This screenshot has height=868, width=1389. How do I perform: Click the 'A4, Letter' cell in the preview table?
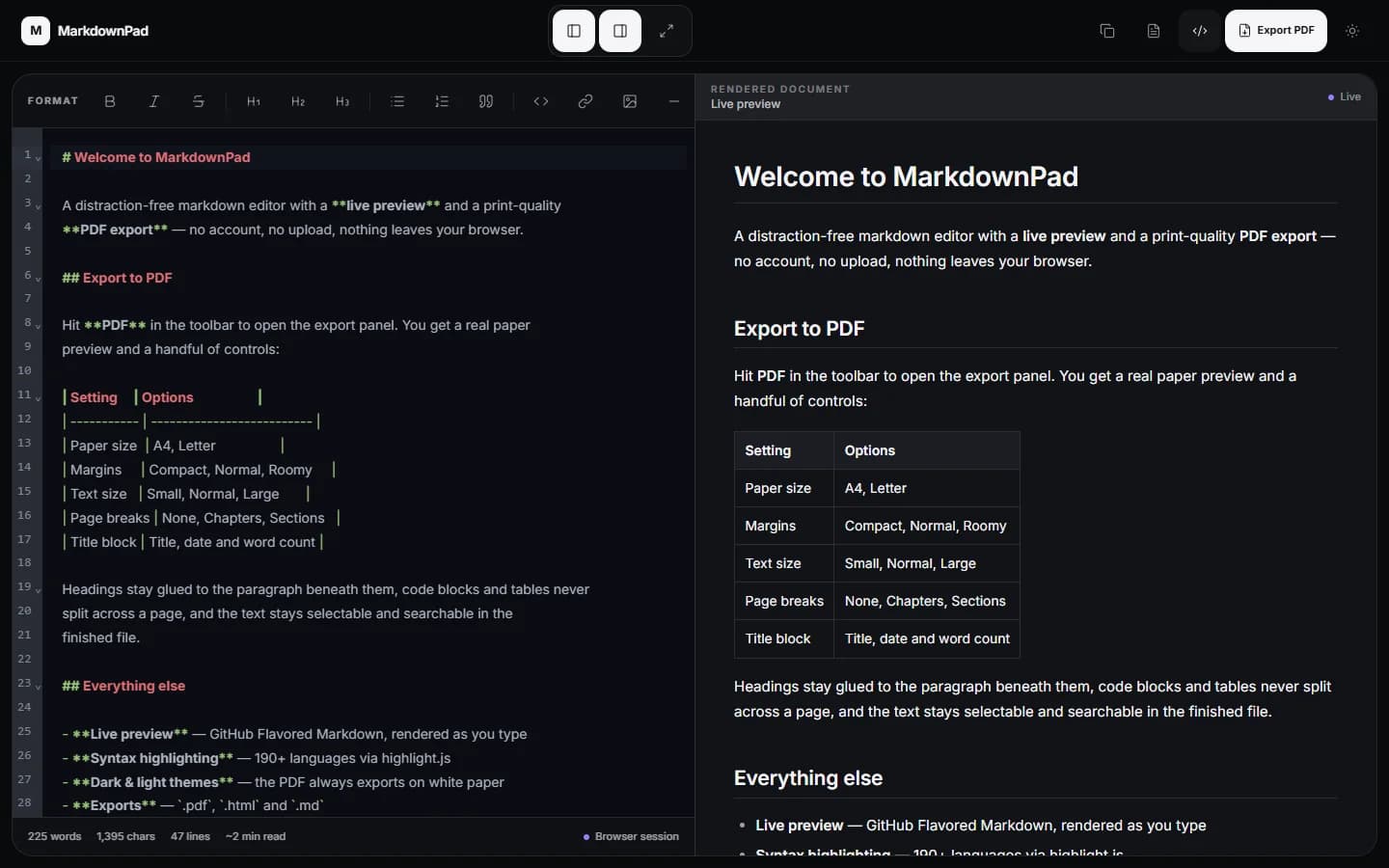click(x=927, y=488)
